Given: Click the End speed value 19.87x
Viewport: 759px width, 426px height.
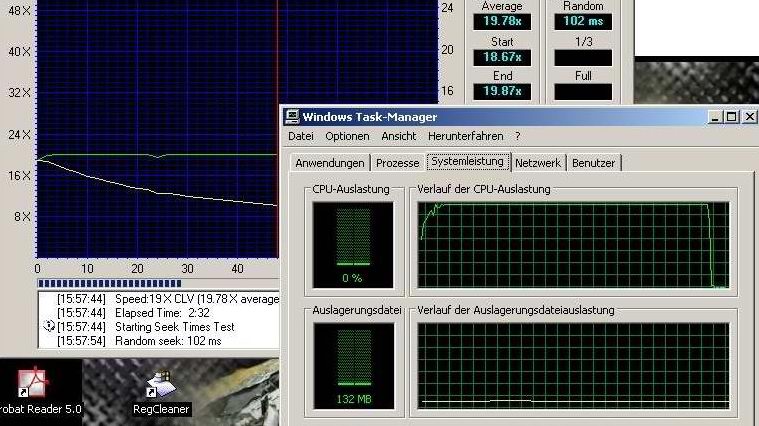Looking at the screenshot, I should (502, 91).
